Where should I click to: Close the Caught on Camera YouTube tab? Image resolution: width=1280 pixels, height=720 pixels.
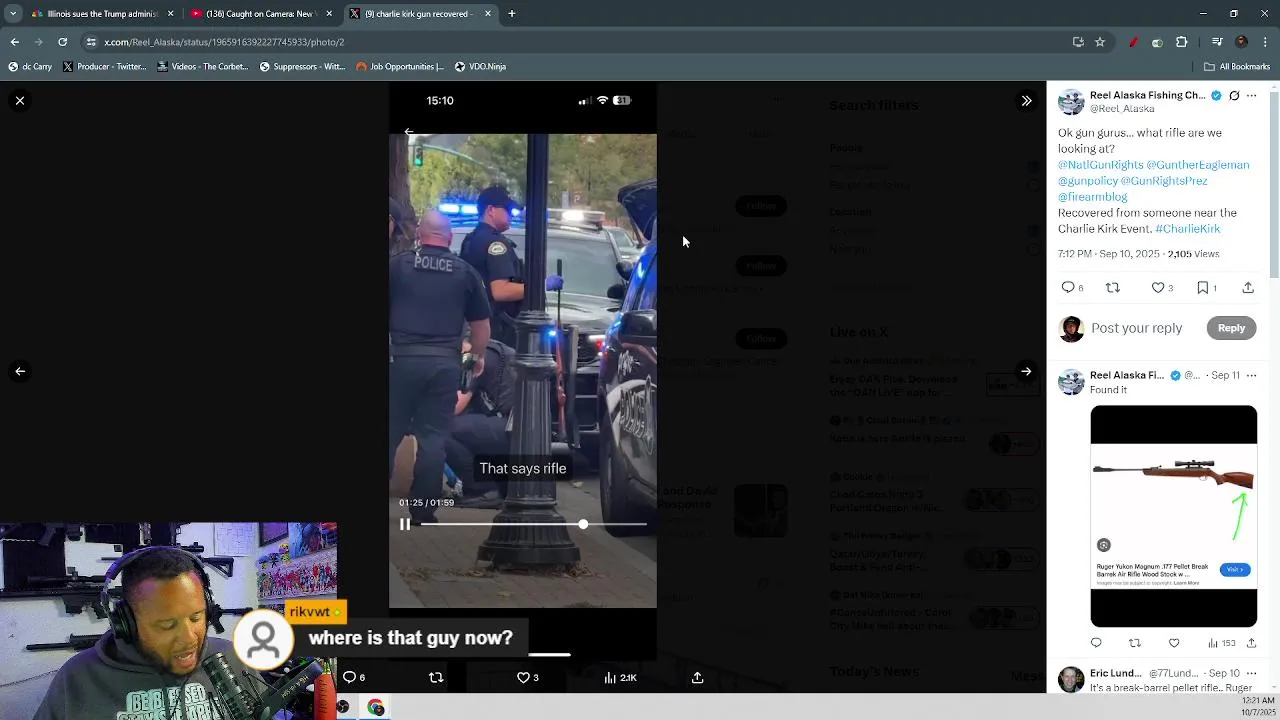click(x=329, y=14)
